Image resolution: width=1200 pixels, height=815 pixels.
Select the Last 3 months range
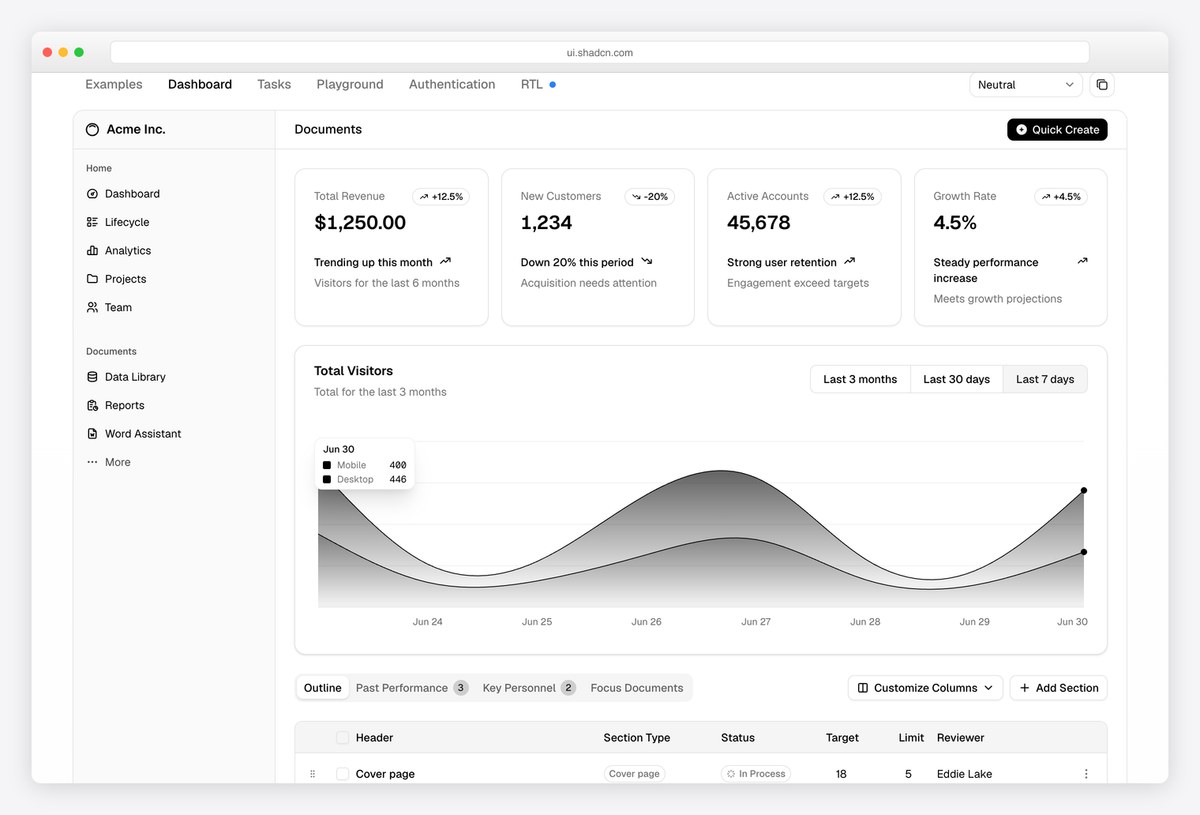860,379
